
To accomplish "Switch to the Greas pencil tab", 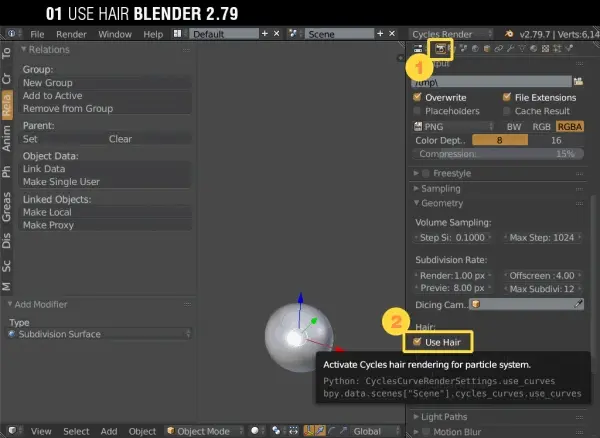I will [x=7, y=207].
